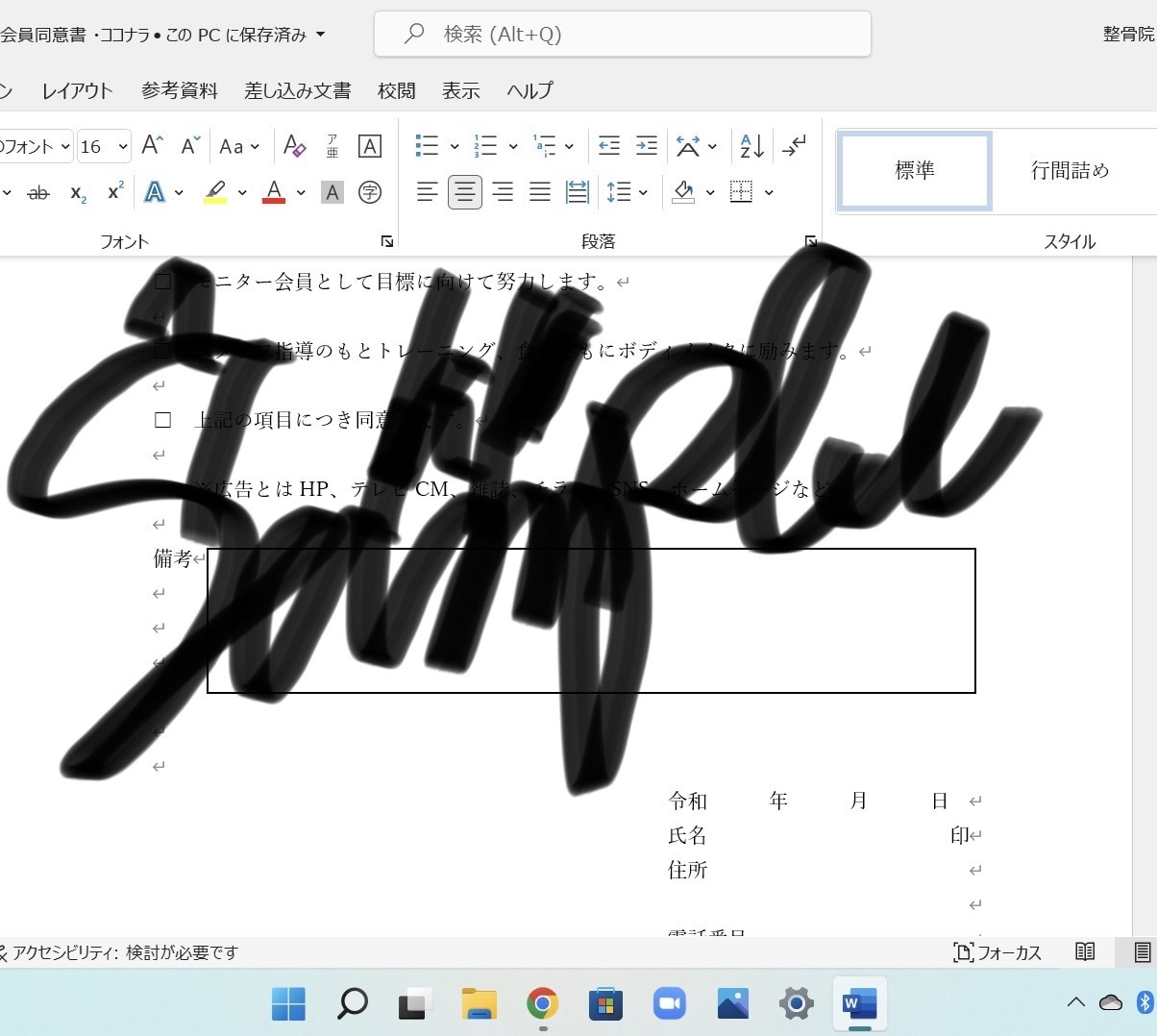The height and width of the screenshot is (1036, 1157).
Task: Open the 差し込み文書 ribbon tab
Action: (x=298, y=90)
